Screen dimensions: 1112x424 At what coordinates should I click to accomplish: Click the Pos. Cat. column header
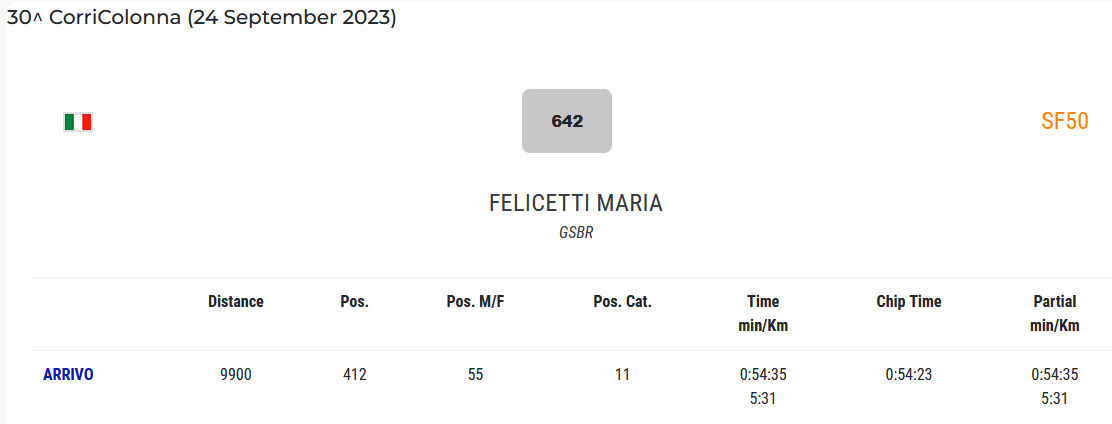pos(622,301)
